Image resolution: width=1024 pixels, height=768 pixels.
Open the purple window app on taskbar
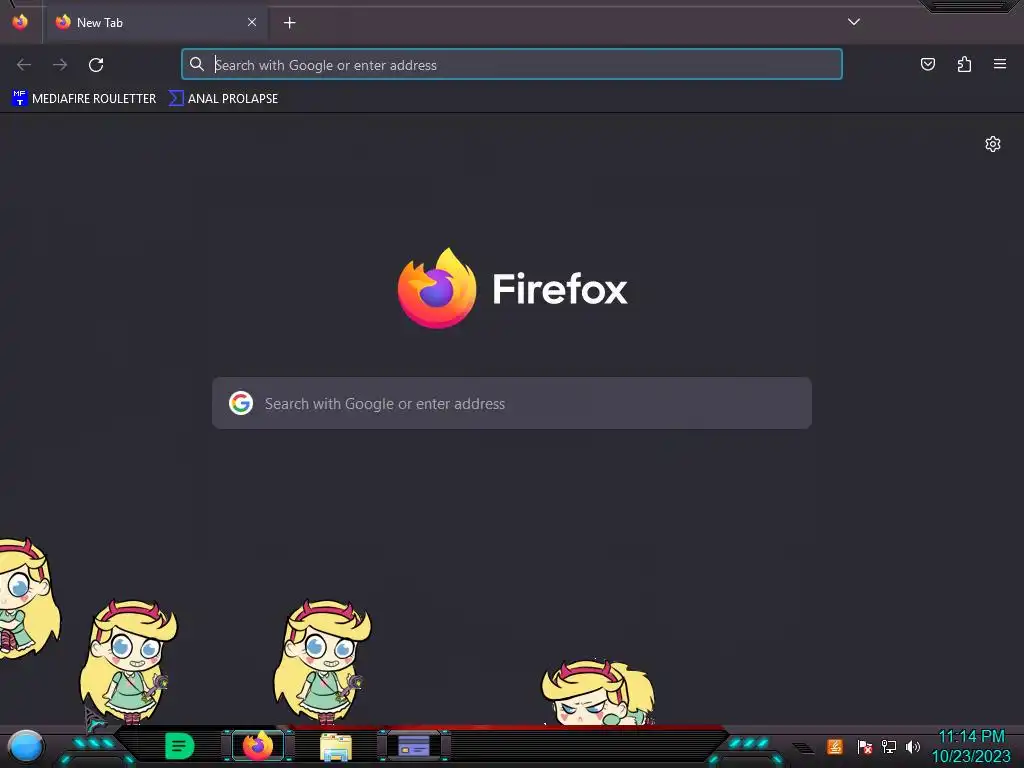pos(414,746)
